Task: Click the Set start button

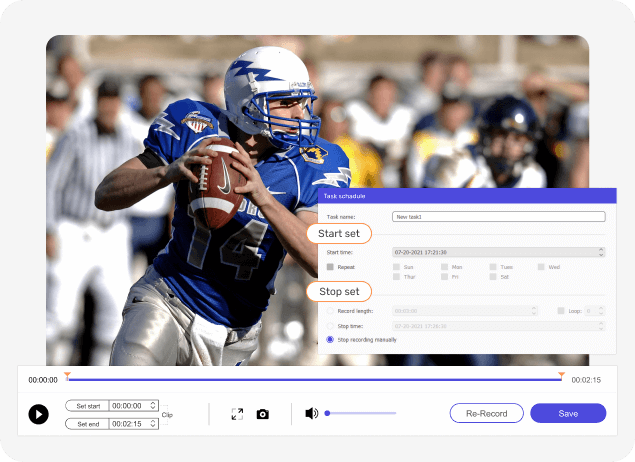Action: tap(87, 406)
